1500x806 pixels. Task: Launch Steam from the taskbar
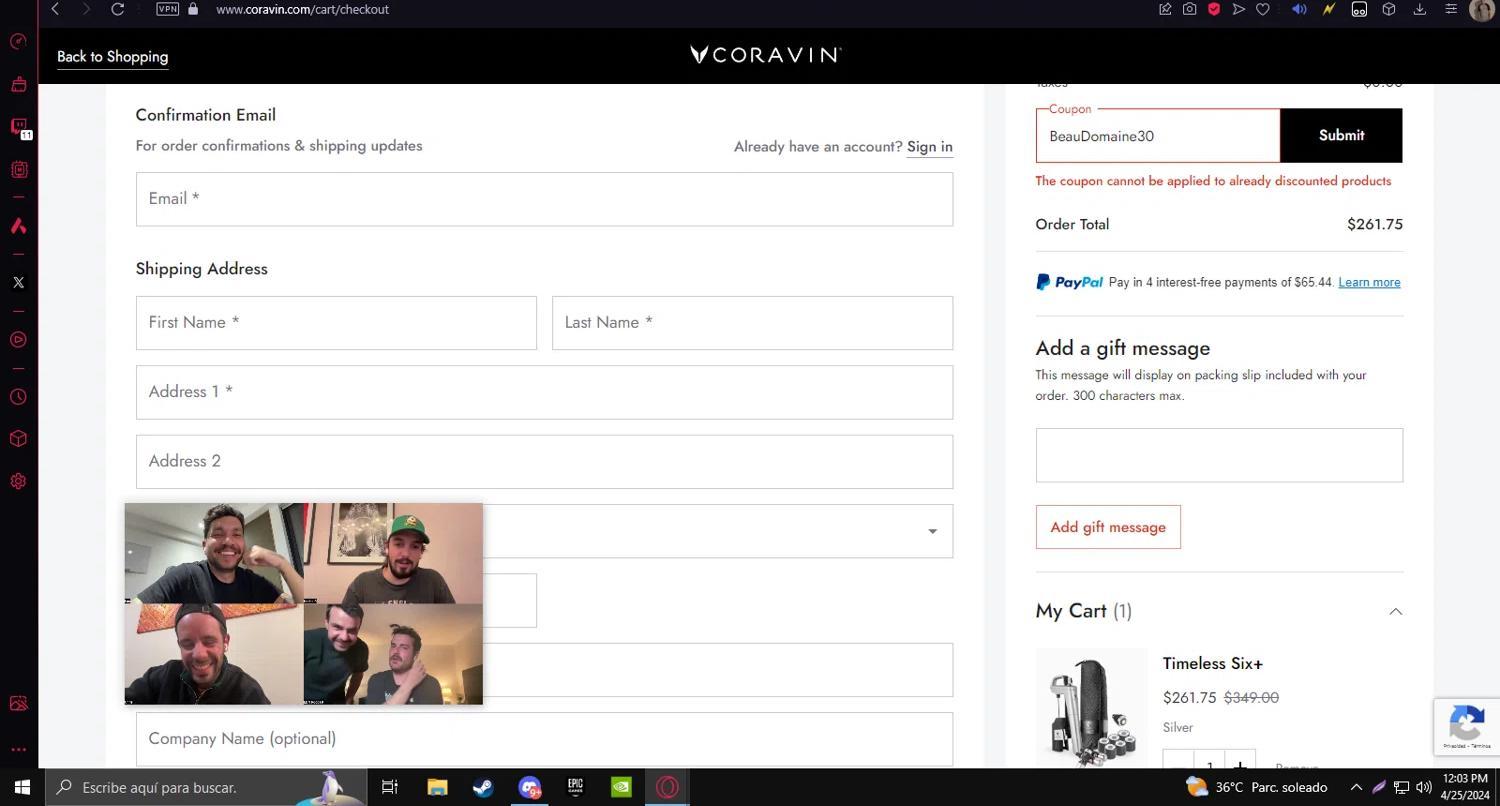pos(483,787)
